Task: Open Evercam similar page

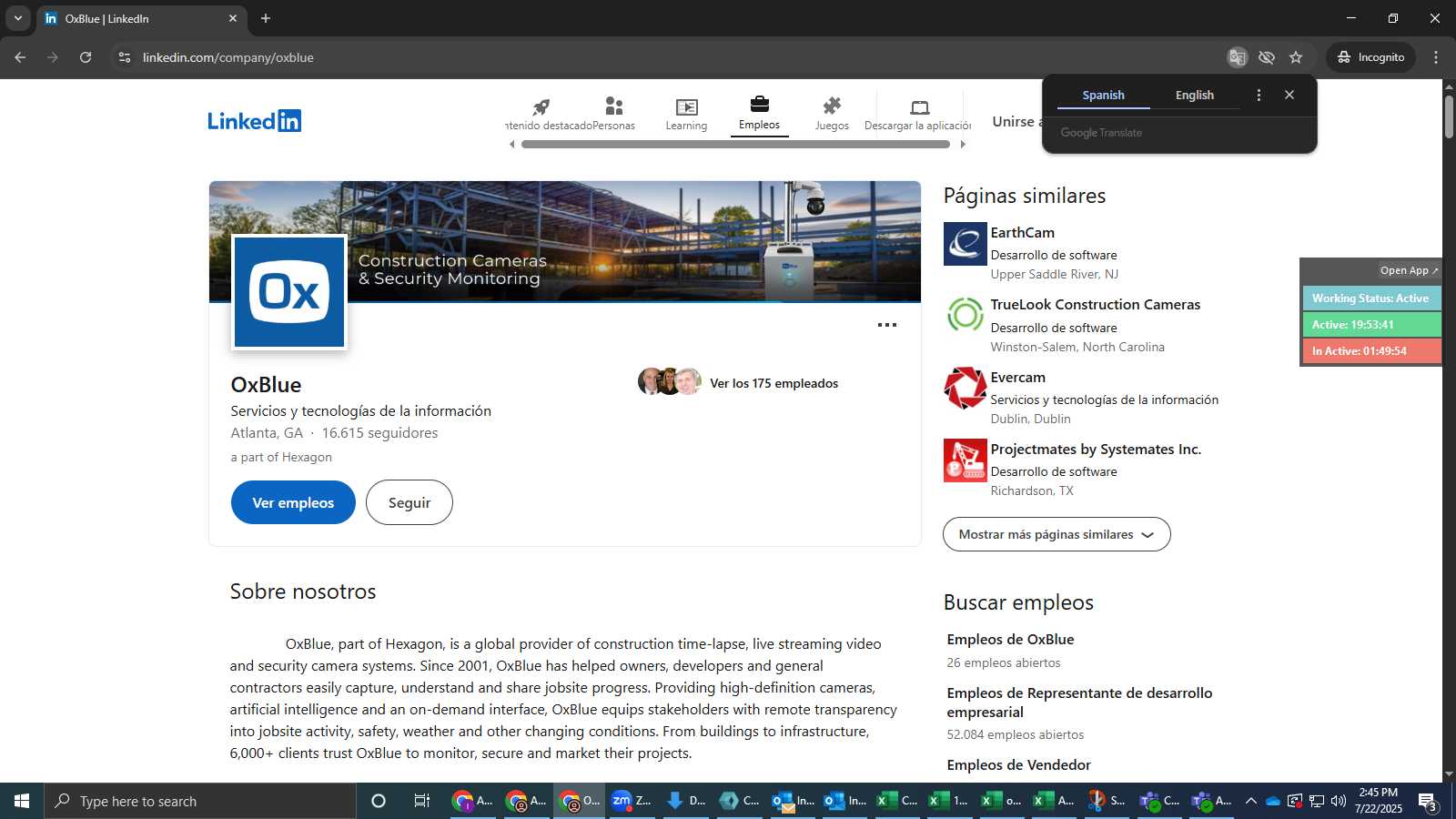Action: 1018,378
